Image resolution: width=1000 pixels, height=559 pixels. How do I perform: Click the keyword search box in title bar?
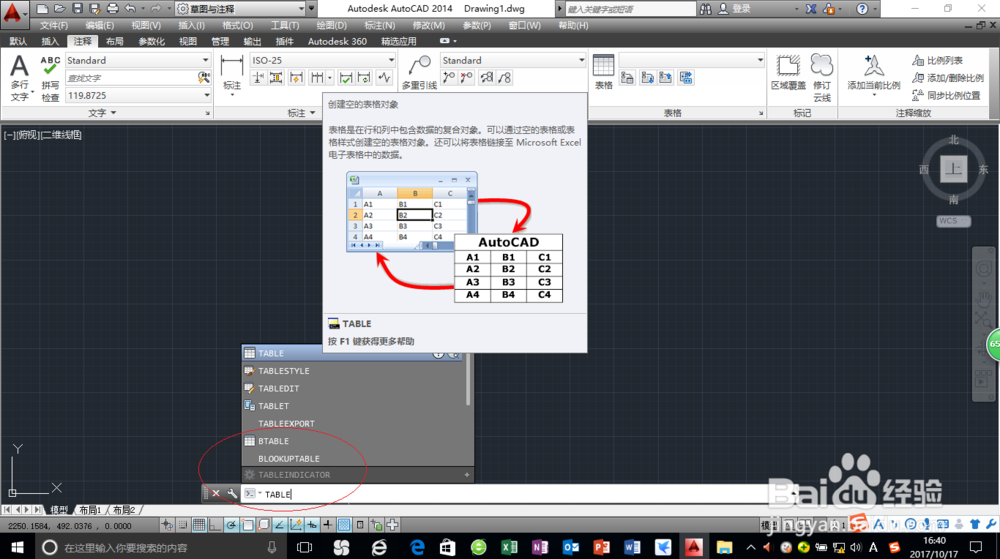tap(630, 9)
